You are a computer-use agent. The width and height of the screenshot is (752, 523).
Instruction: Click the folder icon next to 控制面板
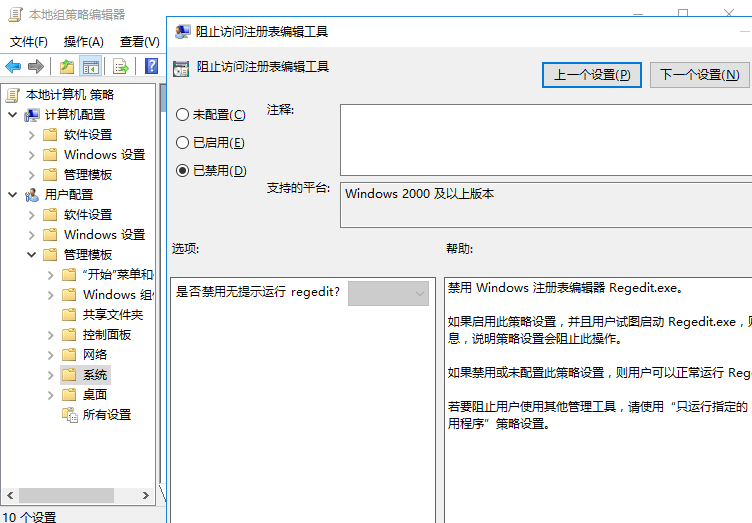(x=69, y=335)
